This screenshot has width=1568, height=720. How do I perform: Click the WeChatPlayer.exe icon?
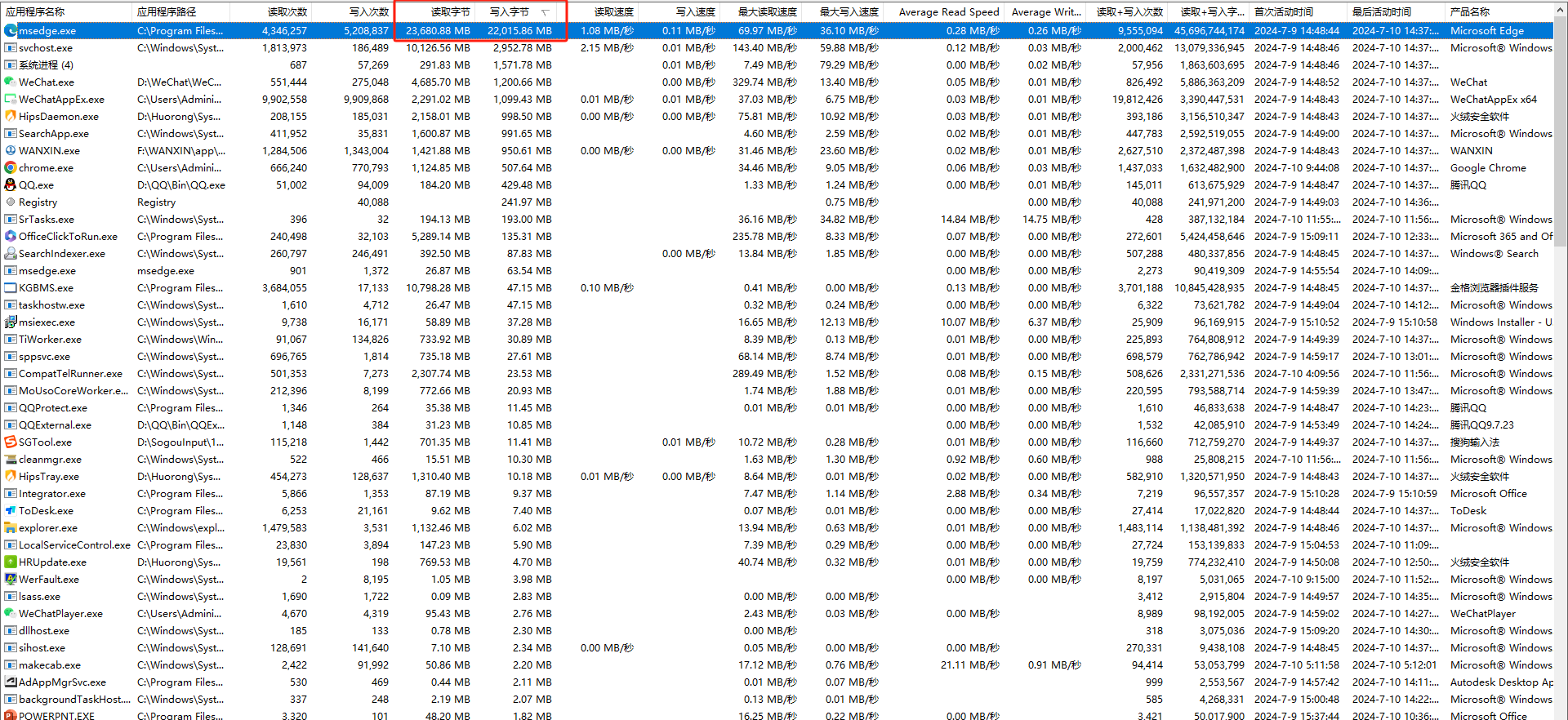pos(11,613)
